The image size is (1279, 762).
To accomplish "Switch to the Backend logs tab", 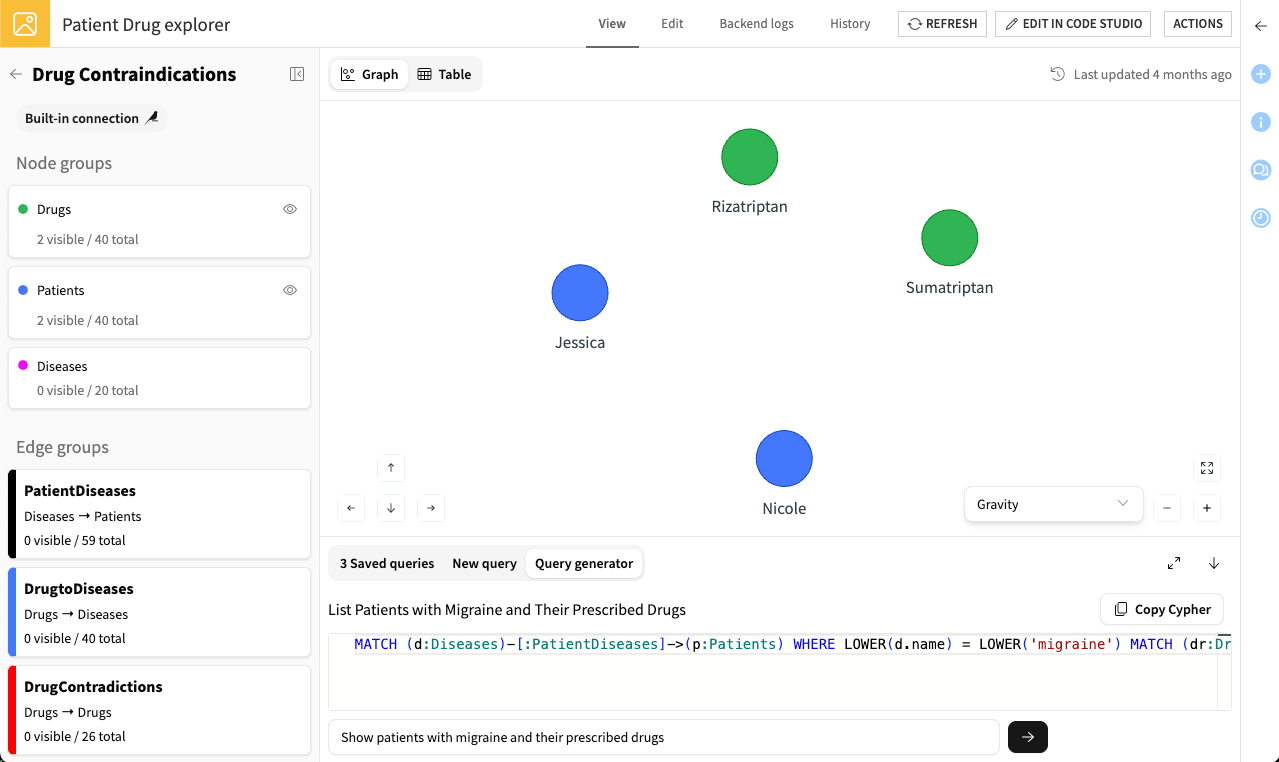I will [755, 23].
